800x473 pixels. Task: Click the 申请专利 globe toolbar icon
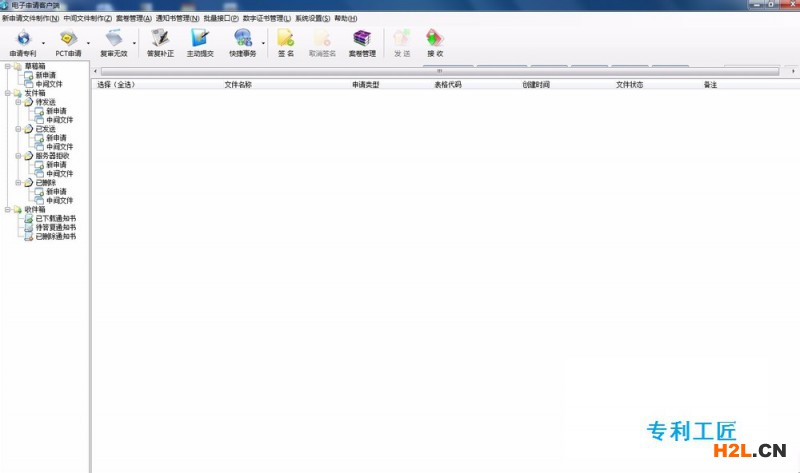pyautogui.click(x=23, y=38)
